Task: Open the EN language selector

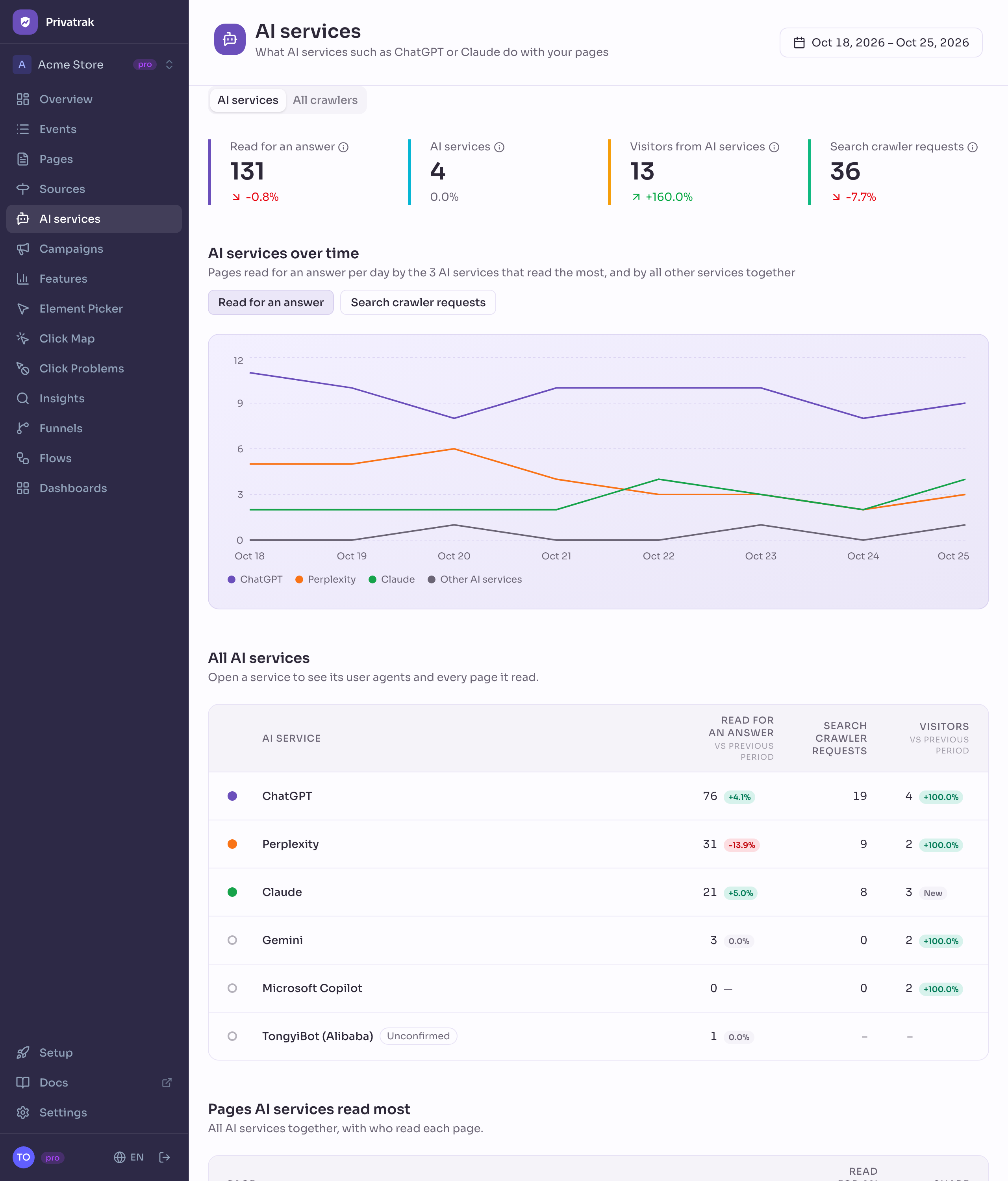Action: click(129, 1157)
